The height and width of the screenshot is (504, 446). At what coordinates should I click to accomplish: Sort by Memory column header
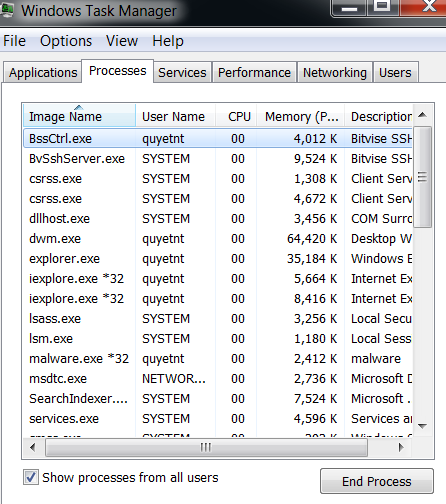pos(300,116)
